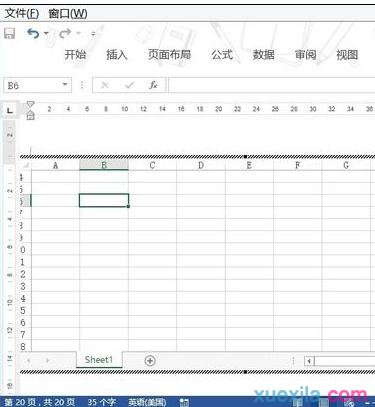
Task: Switch to the 插入 ribbon tab
Action: point(117,54)
